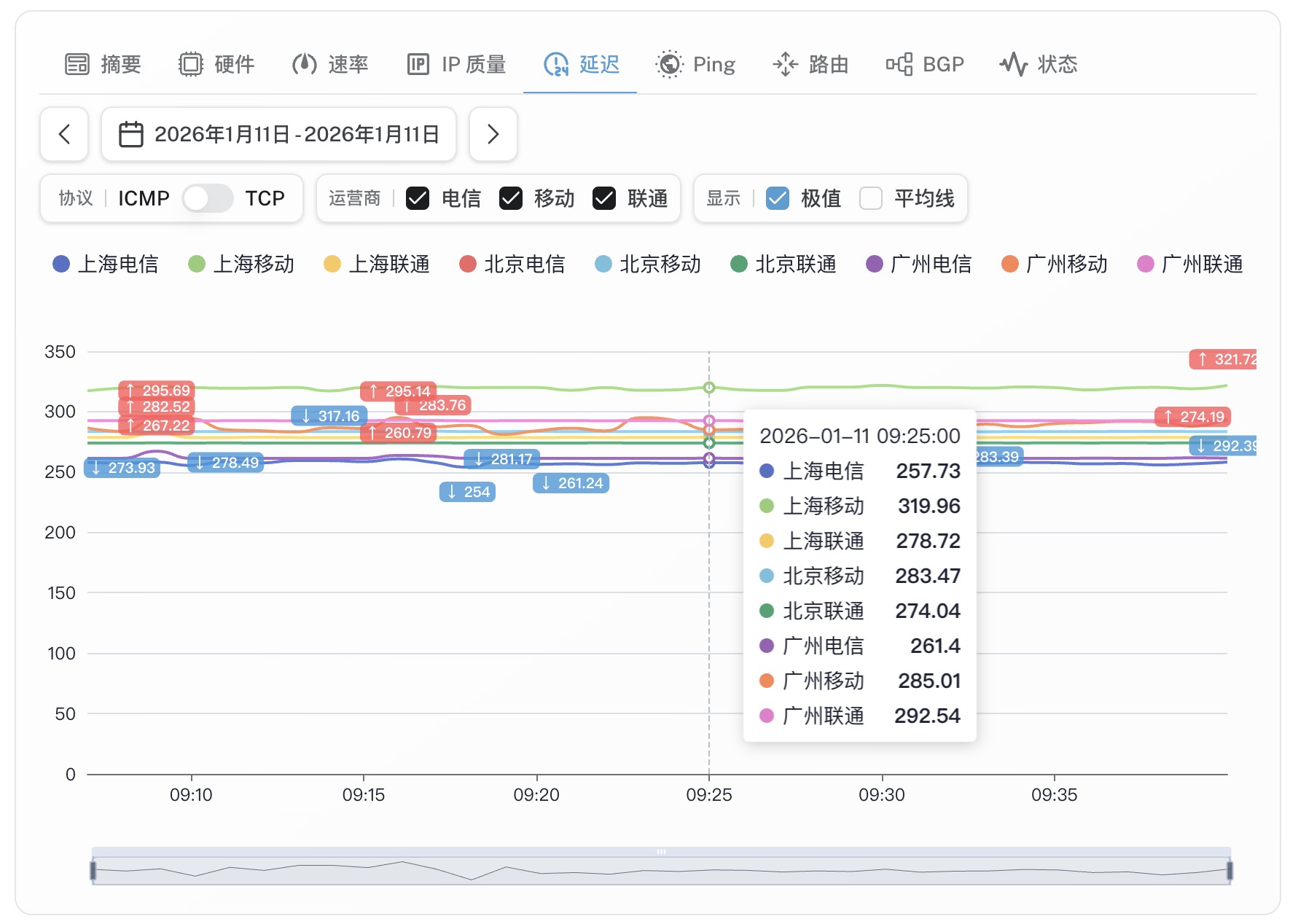The image size is (1290, 924).
Task: Click the 上海移动 319.96 tooltip row
Action: (860, 506)
